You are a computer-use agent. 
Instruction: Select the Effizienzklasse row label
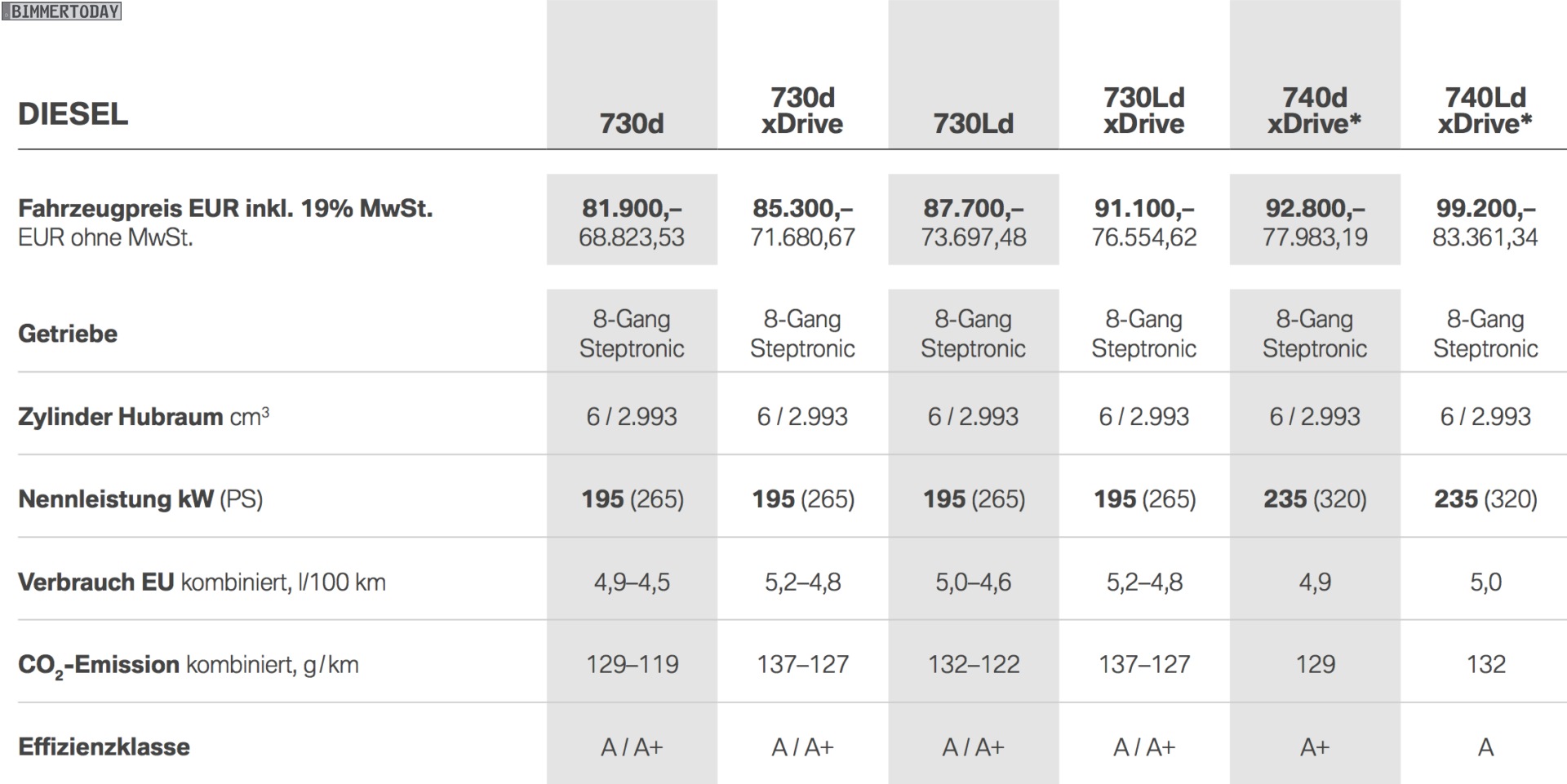coord(104,747)
